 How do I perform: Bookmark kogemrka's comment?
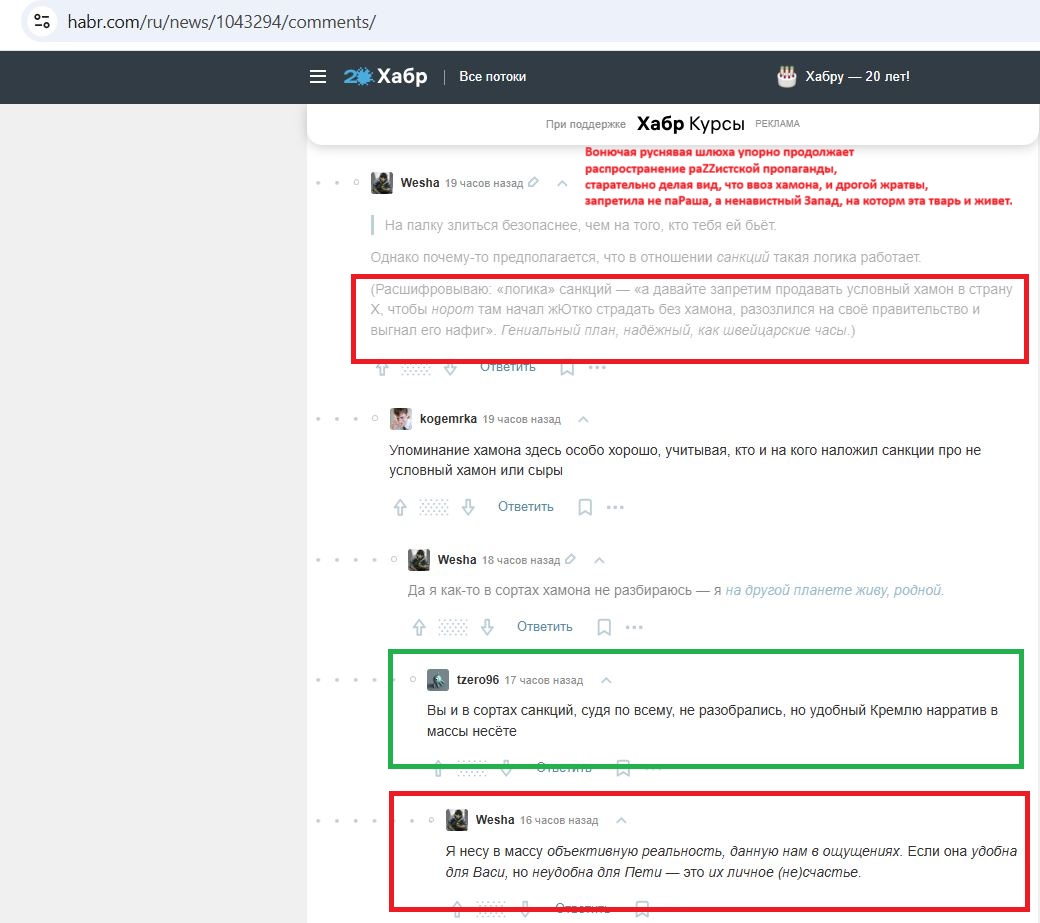585,507
